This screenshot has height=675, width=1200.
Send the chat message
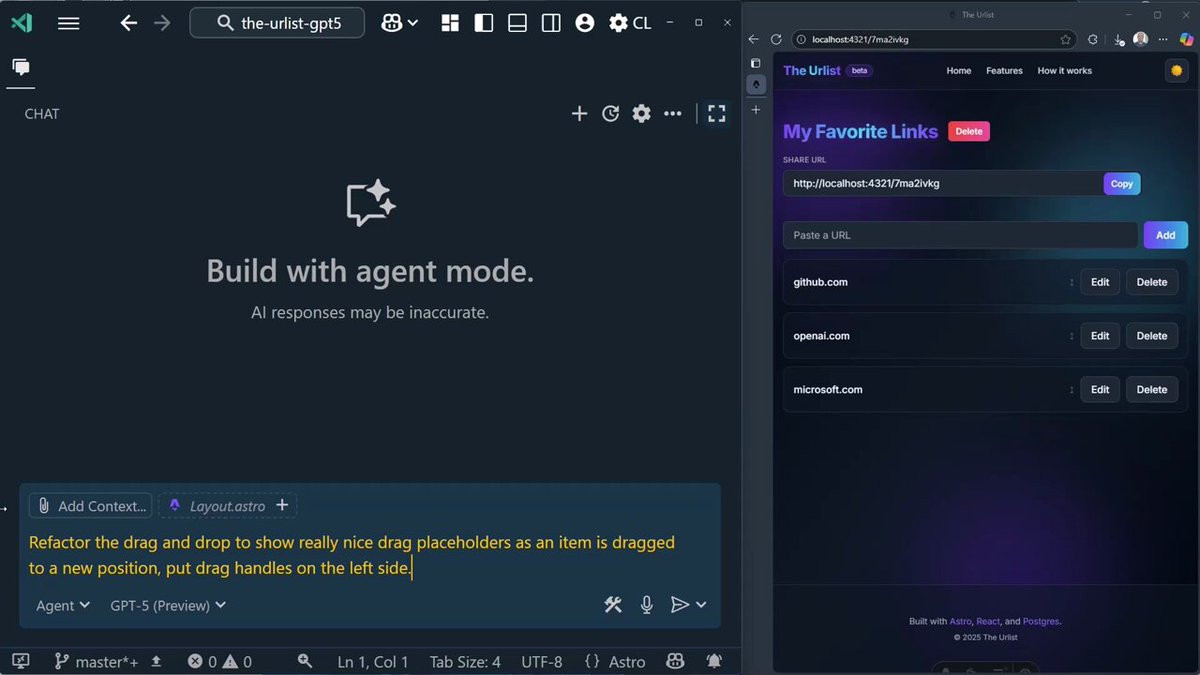click(x=679, y=604)
